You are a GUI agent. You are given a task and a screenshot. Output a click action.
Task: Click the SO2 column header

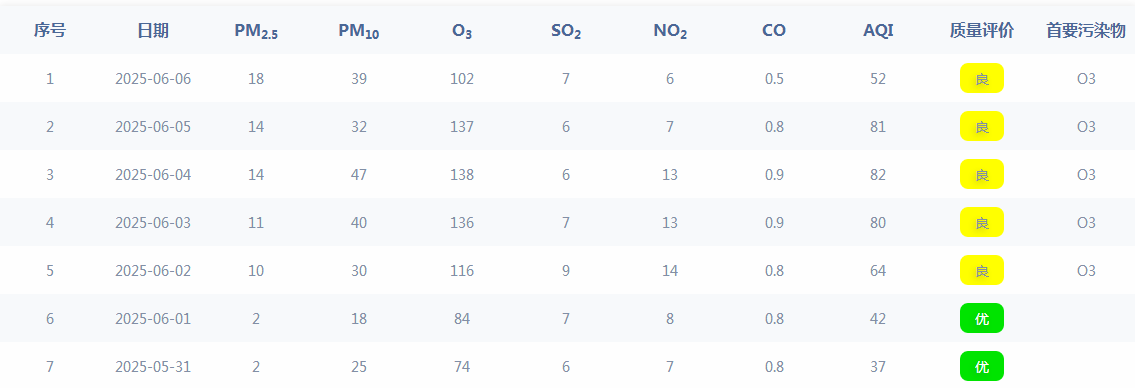pos(565,31)
